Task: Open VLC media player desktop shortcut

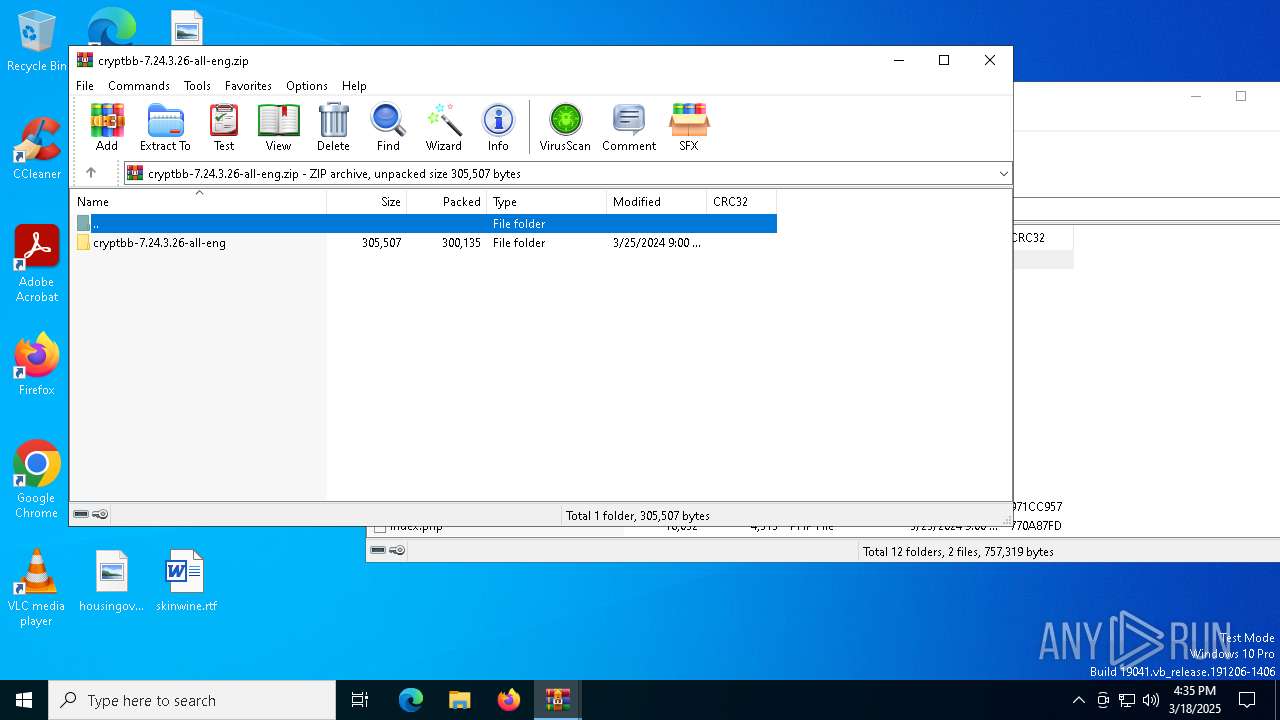Action: click(x=36, y=588)
